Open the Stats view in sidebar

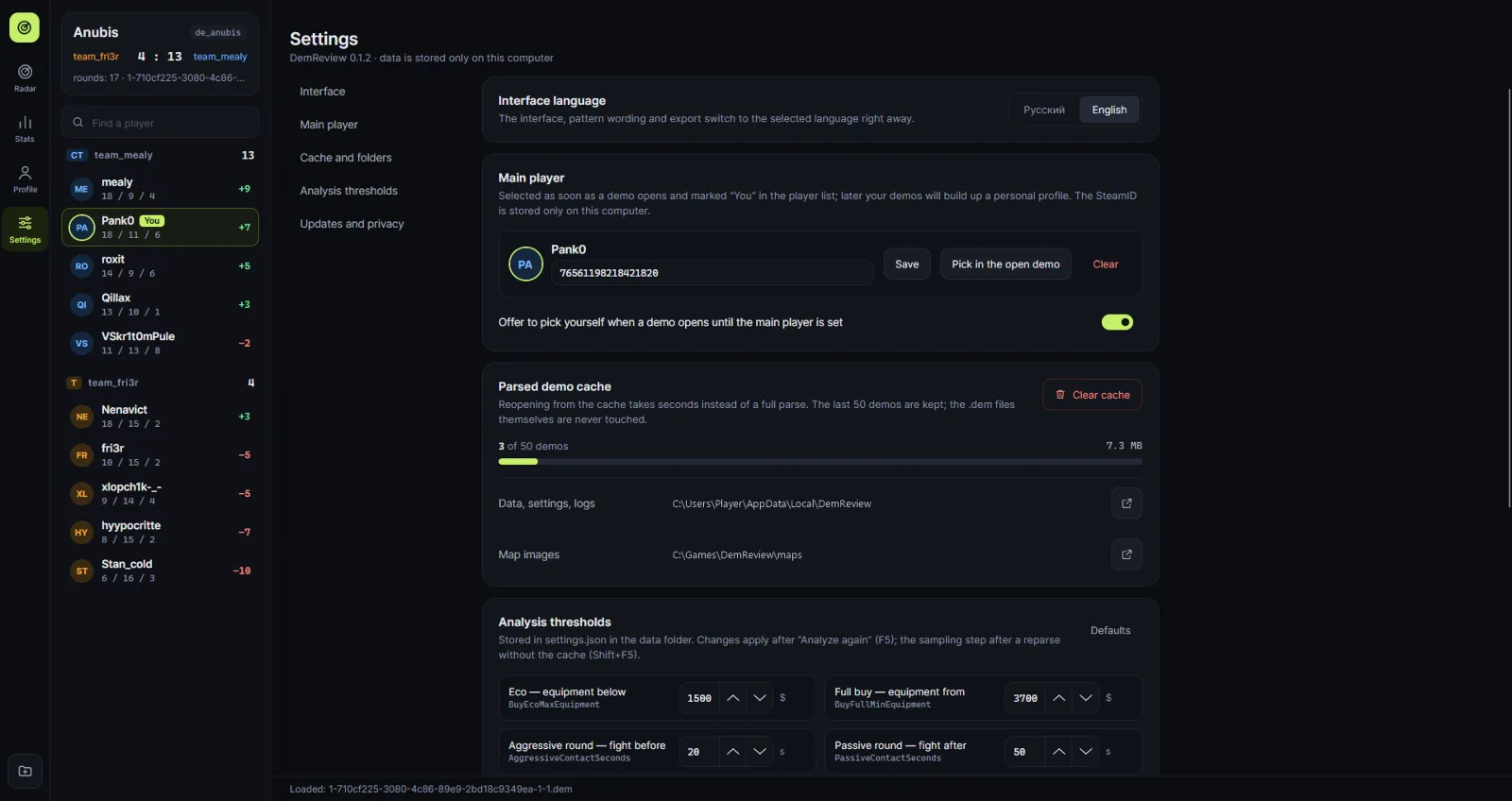(x=25, y=128)
